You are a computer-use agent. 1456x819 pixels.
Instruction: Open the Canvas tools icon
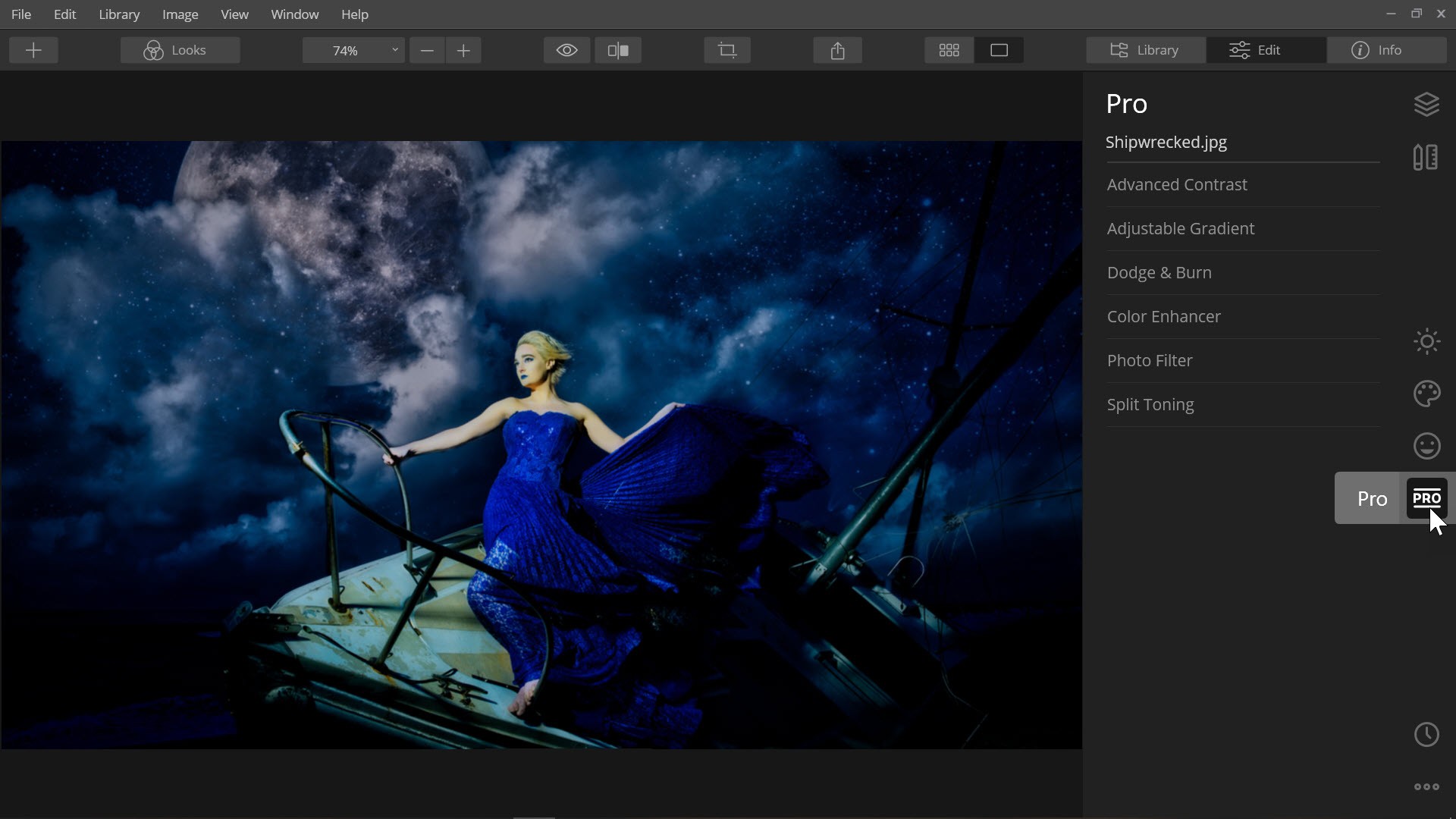tap(1426, 158)
